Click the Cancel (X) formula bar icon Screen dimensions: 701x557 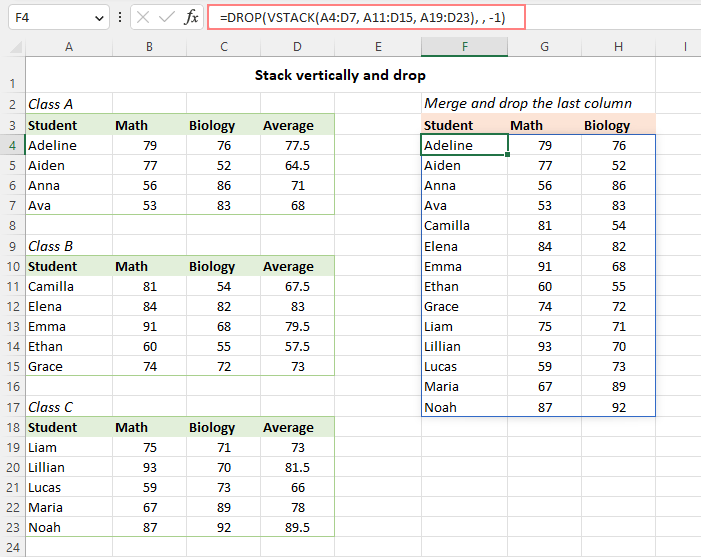click(x=143, y=18)
